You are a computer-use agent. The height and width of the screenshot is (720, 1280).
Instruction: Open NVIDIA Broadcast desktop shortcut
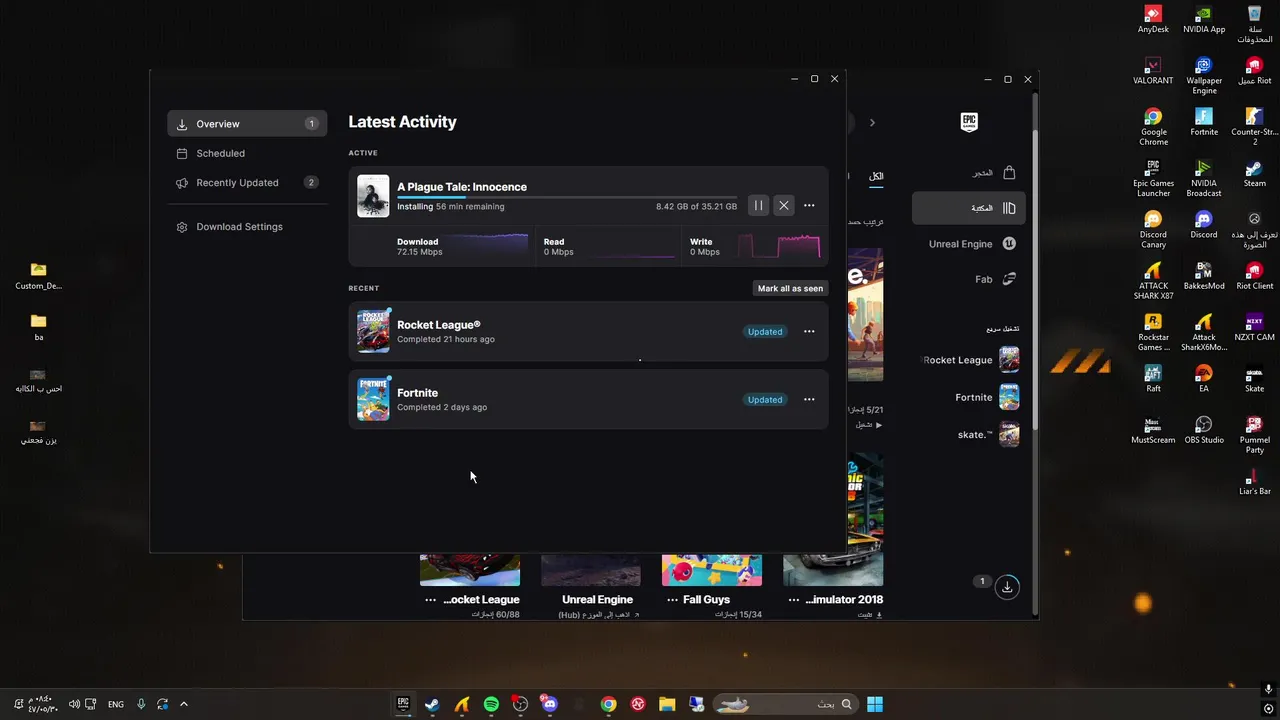click(1204, 177)
